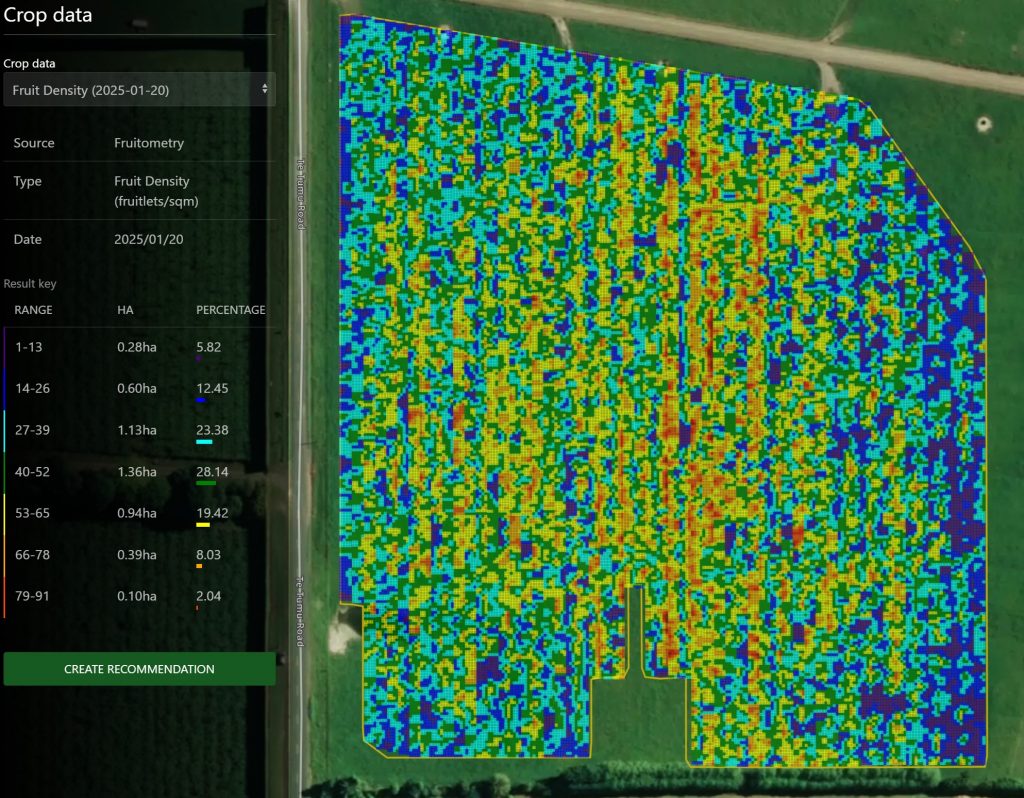Click the 2025/01/20 date value
1024x798 pixels.
[148, 240]
